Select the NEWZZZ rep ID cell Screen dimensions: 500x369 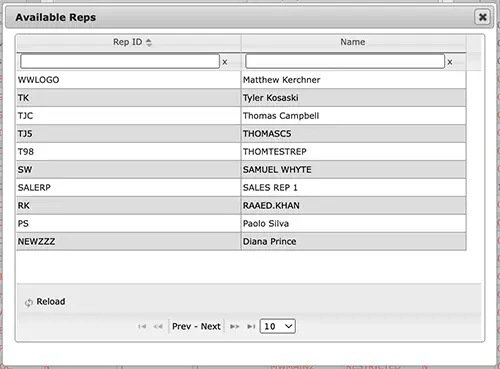(128, 242)
